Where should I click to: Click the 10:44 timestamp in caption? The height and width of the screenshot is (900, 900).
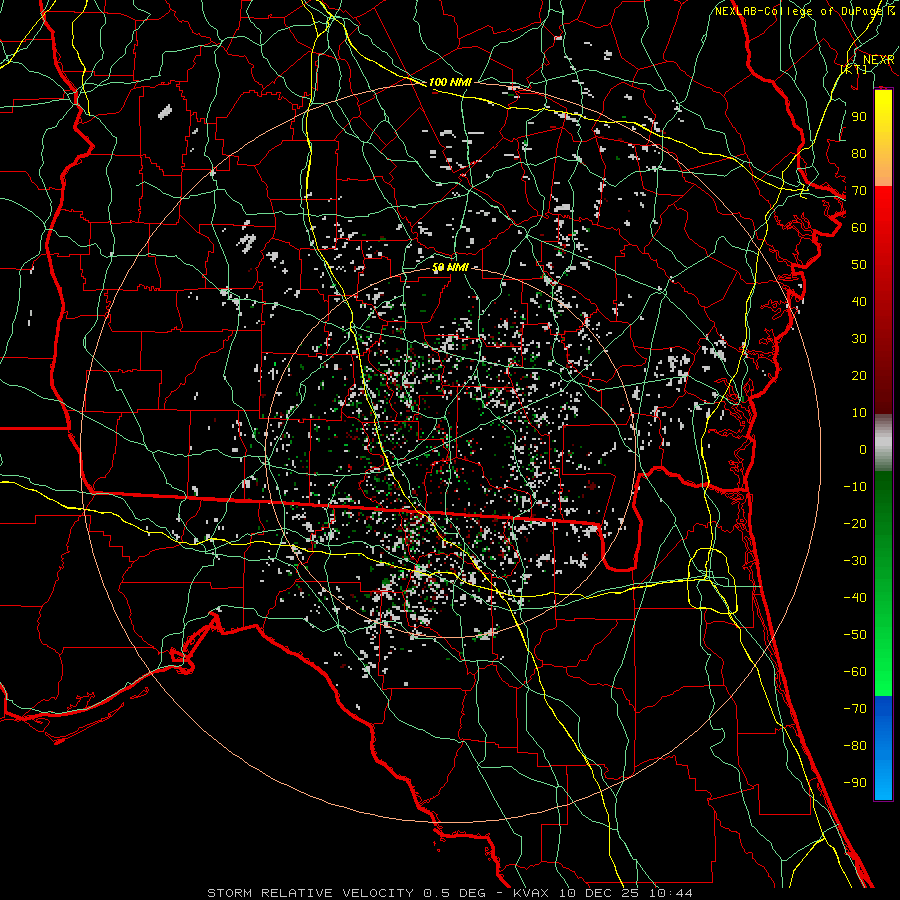pyautogui.click(x=671, y=893)
